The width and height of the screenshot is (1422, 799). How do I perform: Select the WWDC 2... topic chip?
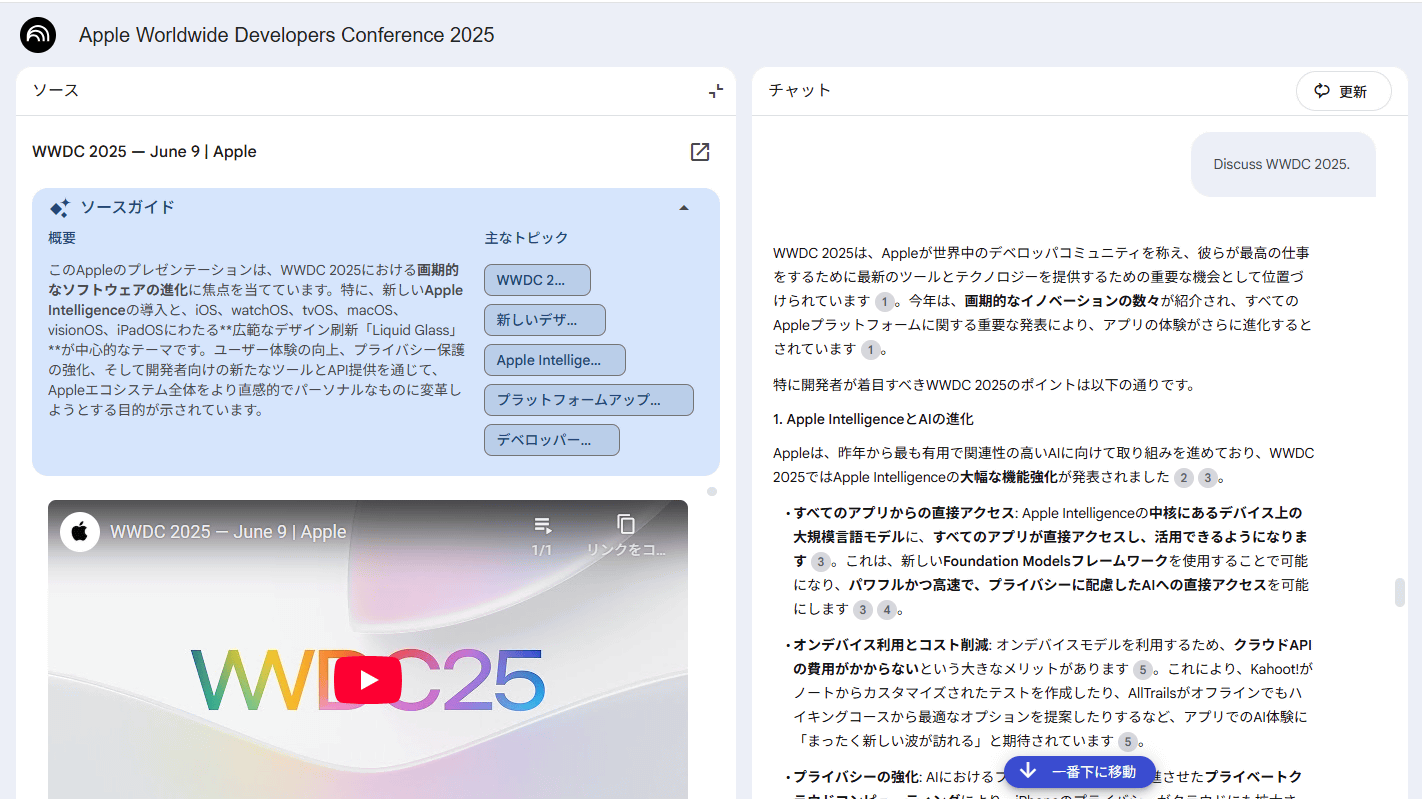tap(537, 280)
